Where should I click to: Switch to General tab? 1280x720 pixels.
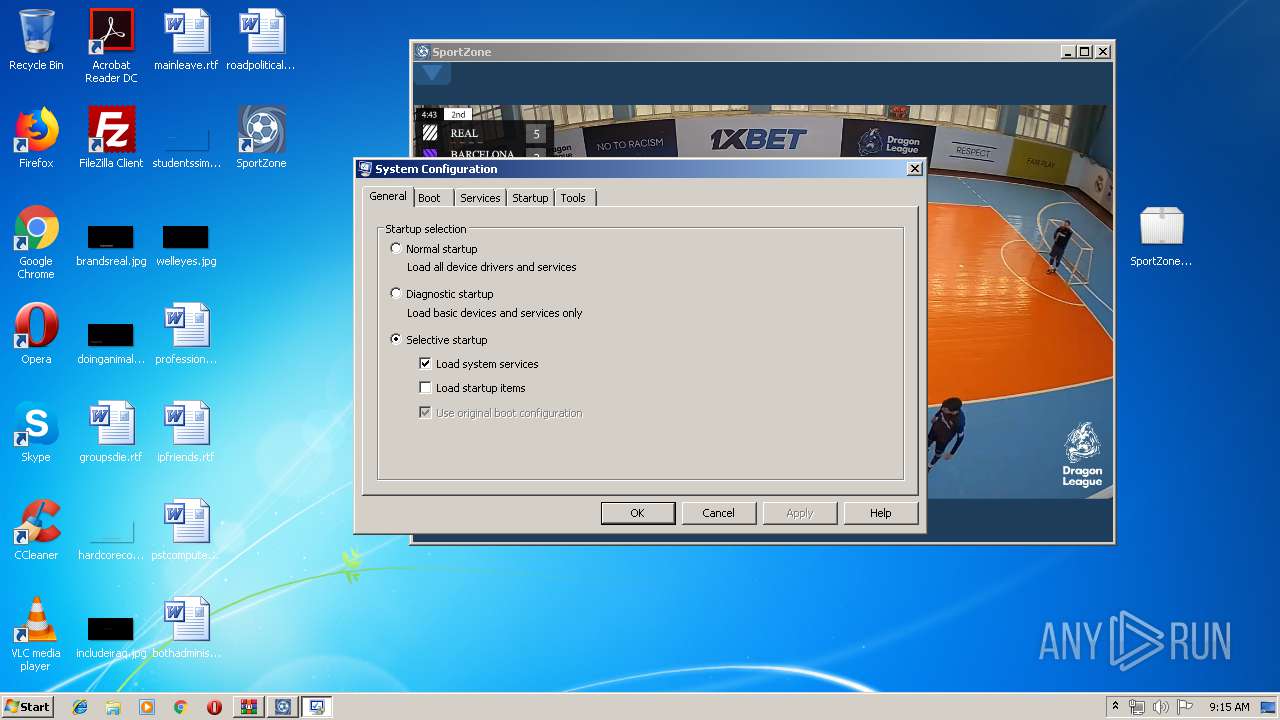click(388, 197)
